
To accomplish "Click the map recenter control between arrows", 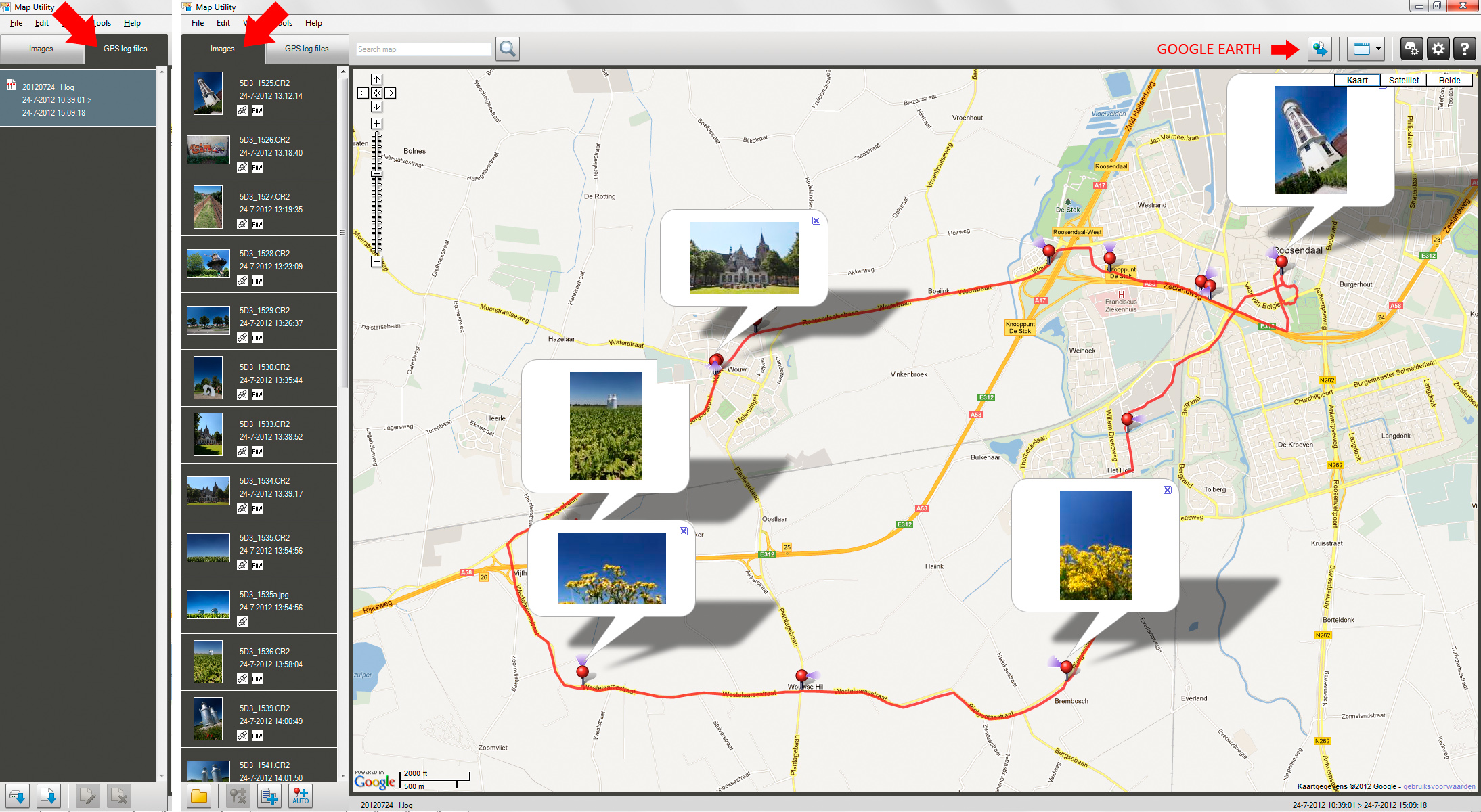I will [376, 93].
